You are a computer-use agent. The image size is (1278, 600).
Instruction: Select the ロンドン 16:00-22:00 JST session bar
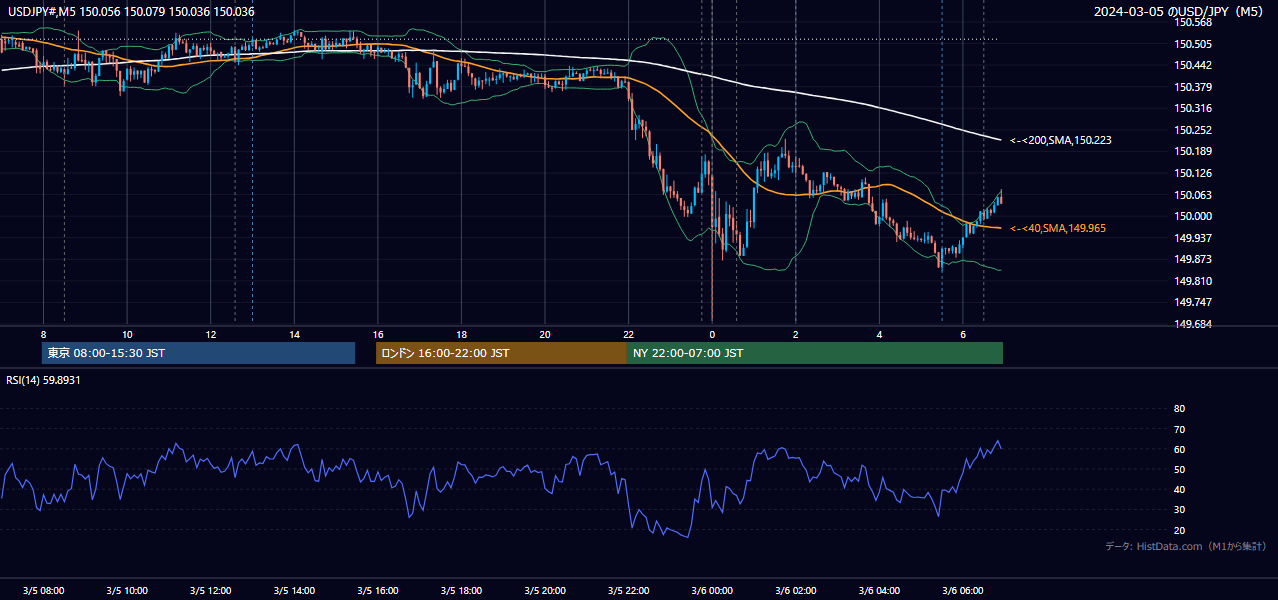501,353
